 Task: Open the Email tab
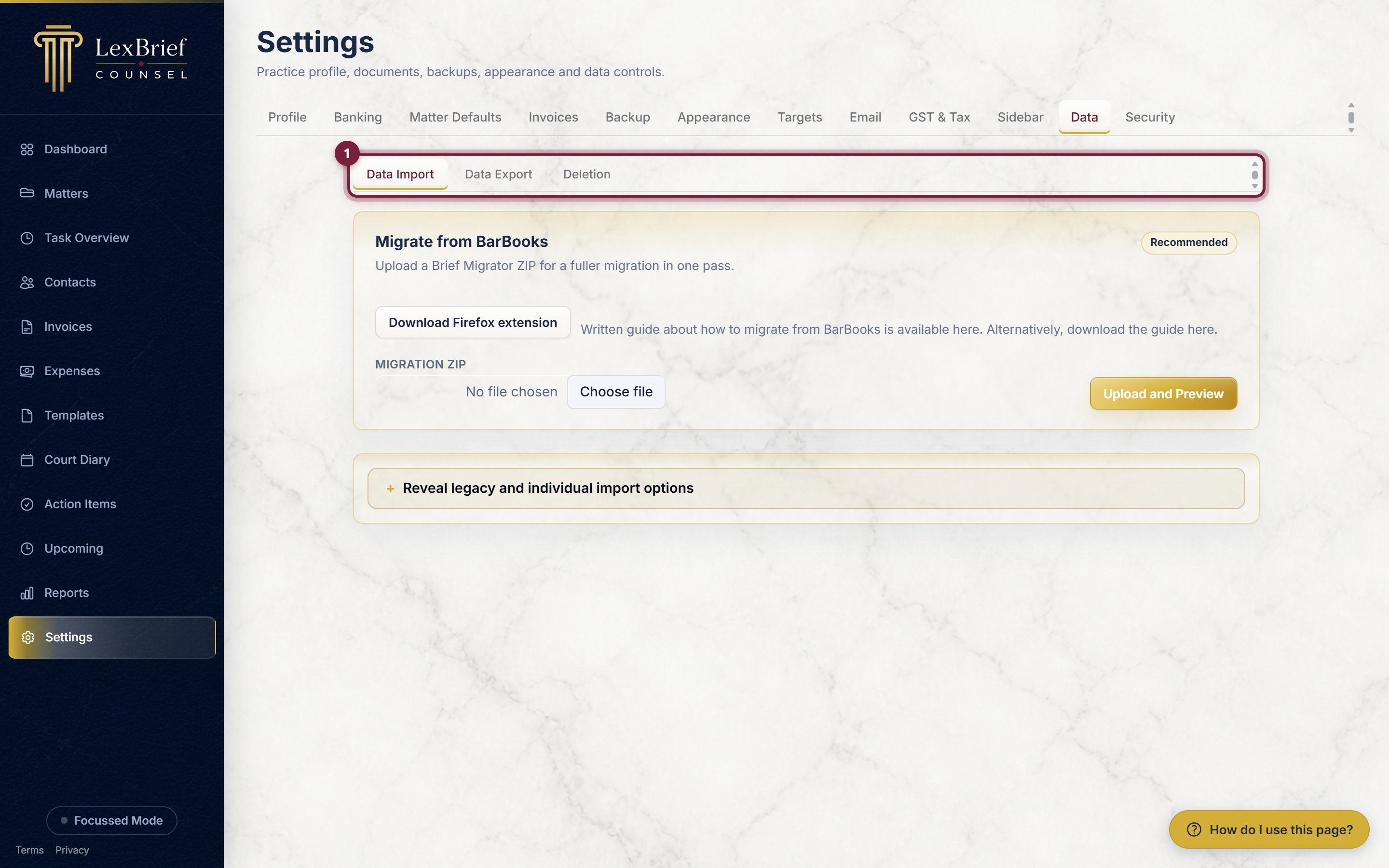[865, 117]
